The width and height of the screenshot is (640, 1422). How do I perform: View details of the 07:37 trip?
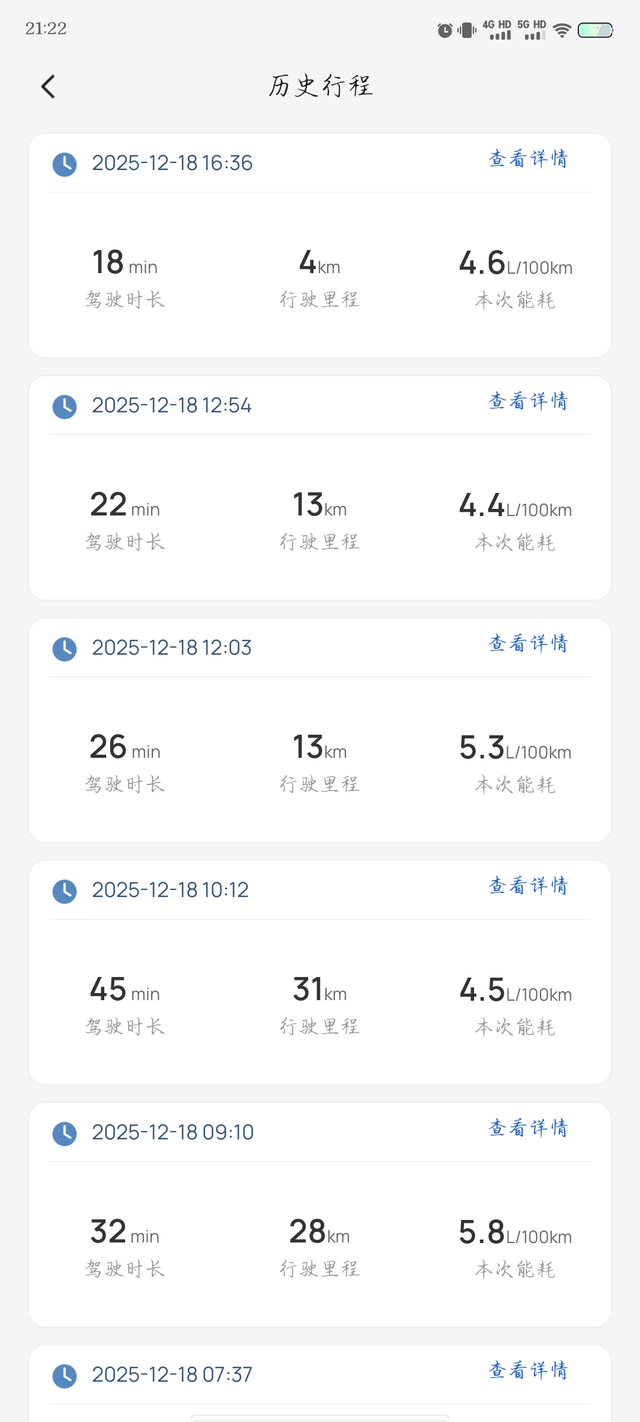[528, 1372]
